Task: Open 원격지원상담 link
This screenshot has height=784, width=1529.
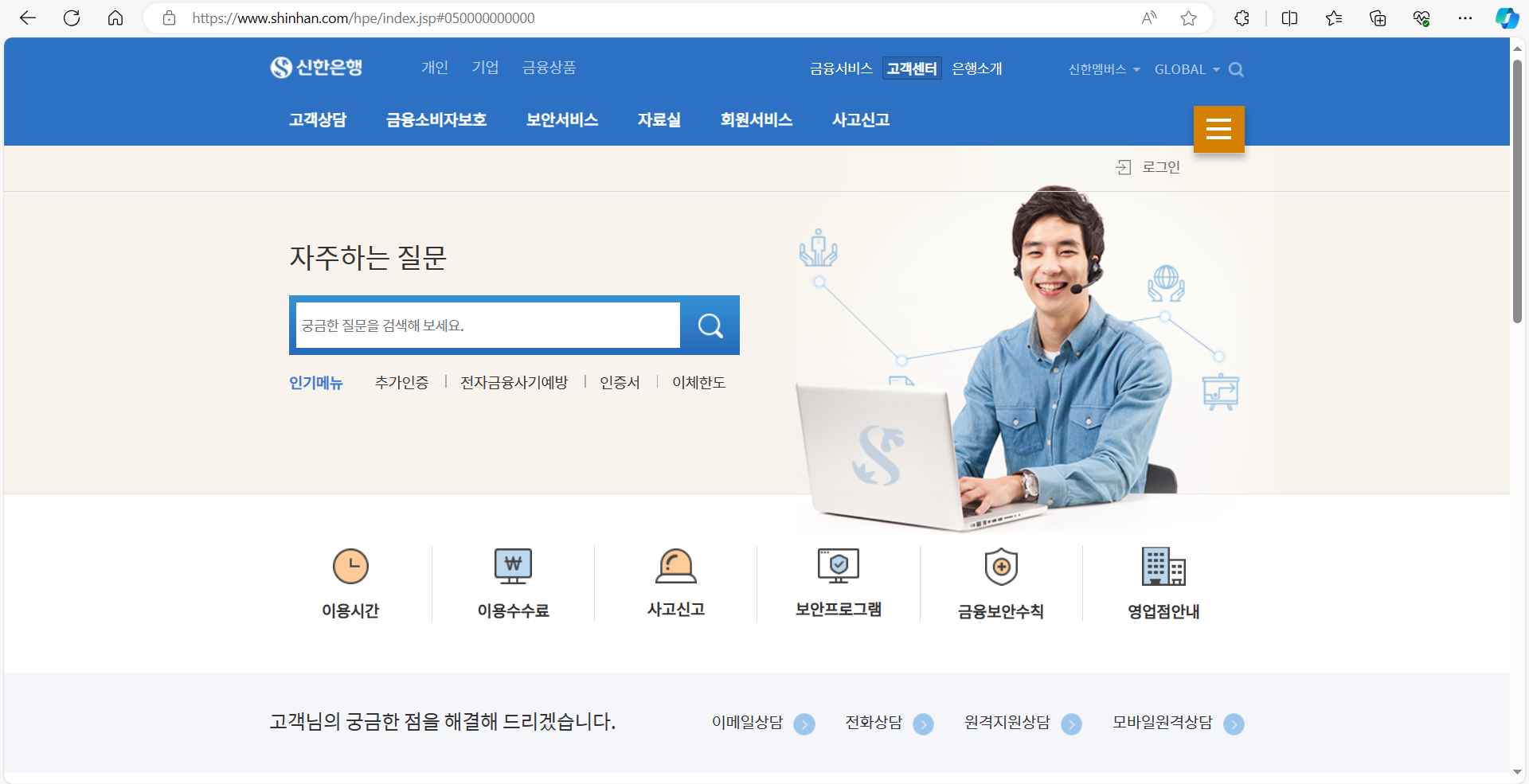Action: point(1007,723)
